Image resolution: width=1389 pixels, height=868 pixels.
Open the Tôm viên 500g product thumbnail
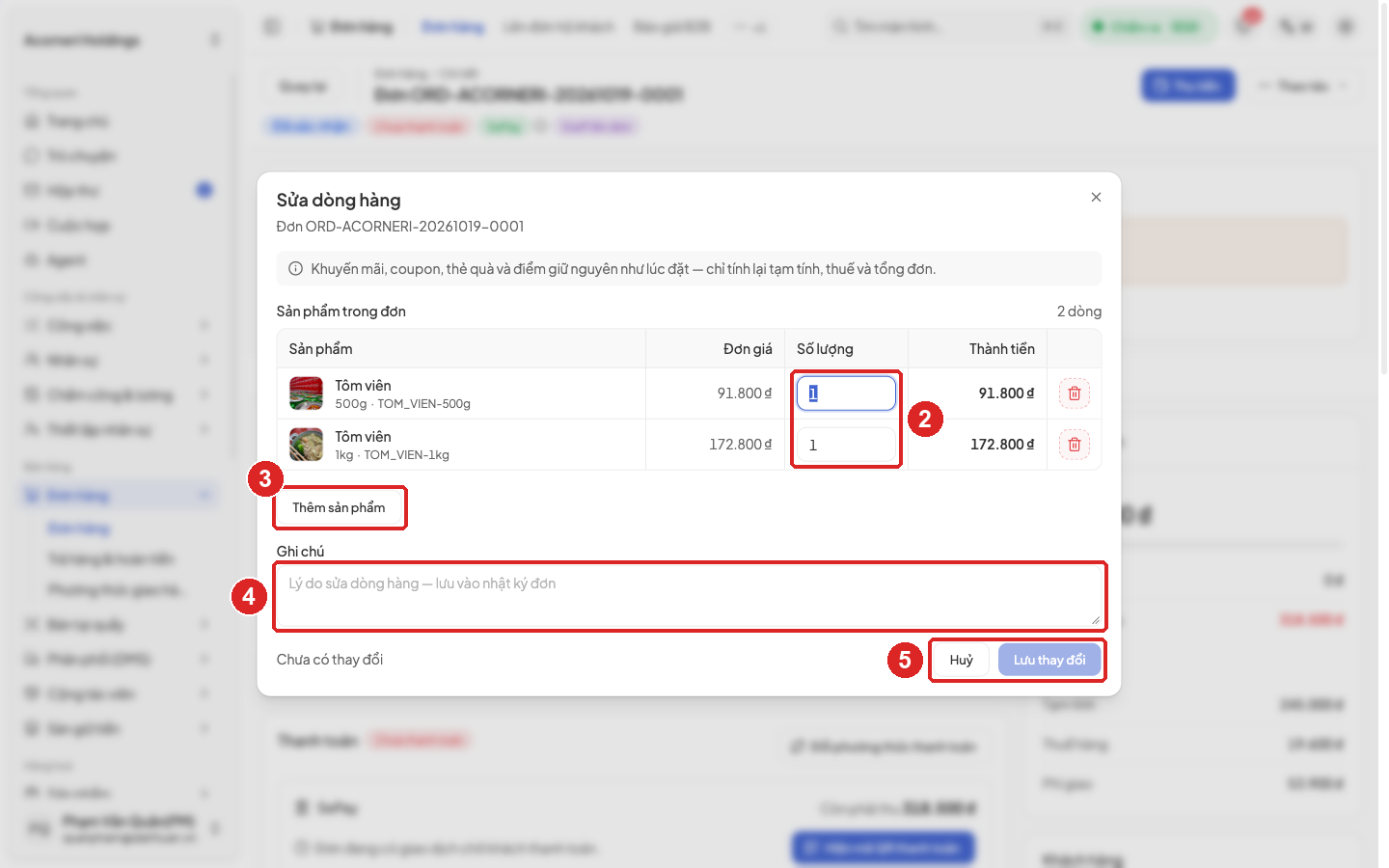[307, 393]
